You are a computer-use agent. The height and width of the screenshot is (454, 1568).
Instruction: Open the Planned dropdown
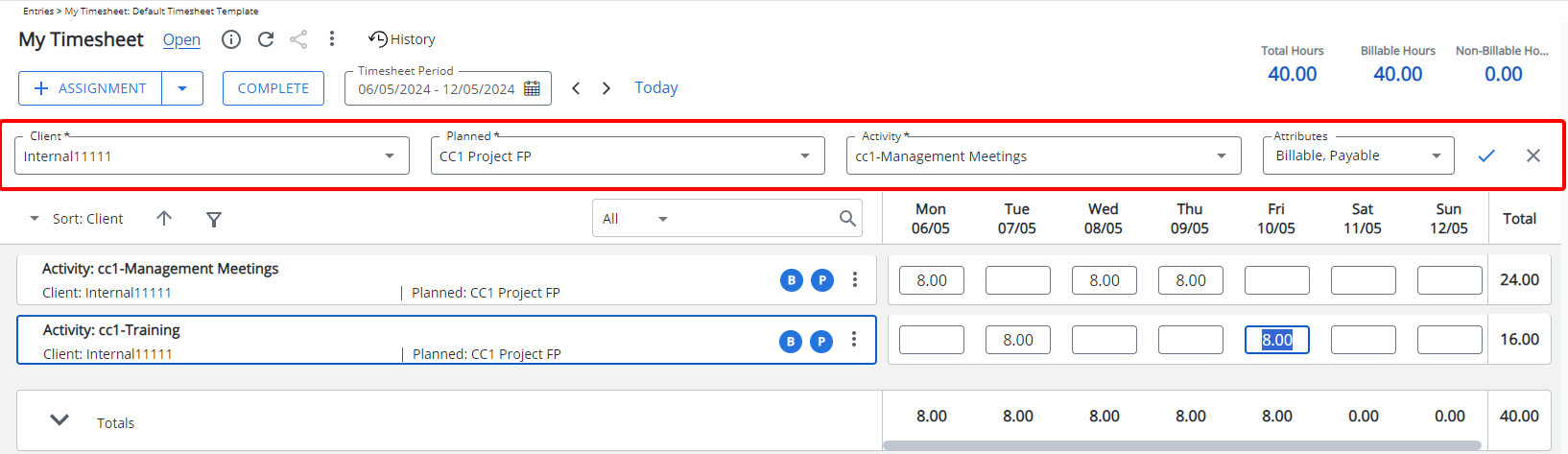tap(628, 155)
